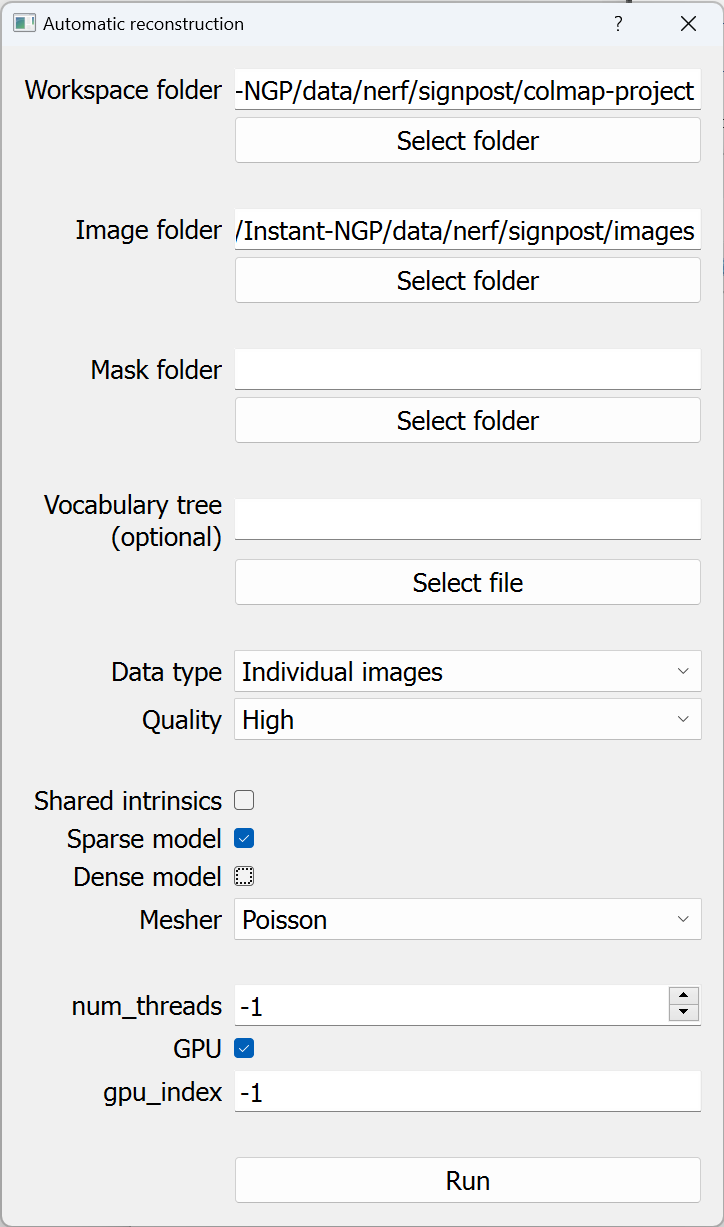
Task: Open the Data type dropdown
Action: click(467, 671)
